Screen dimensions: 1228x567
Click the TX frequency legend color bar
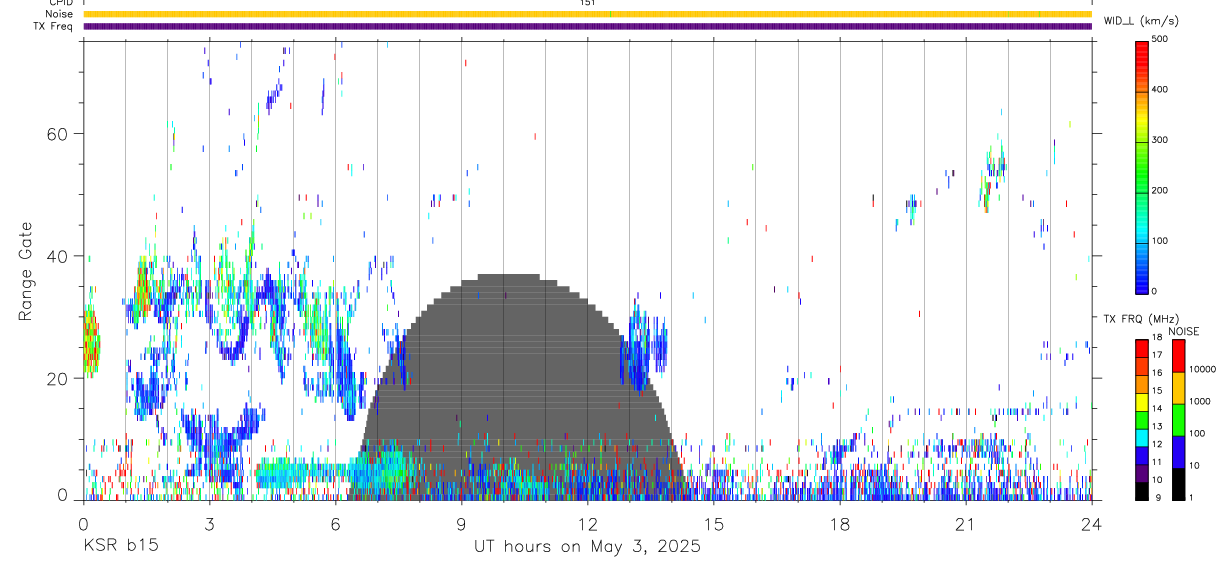(x=1141, y=419)
